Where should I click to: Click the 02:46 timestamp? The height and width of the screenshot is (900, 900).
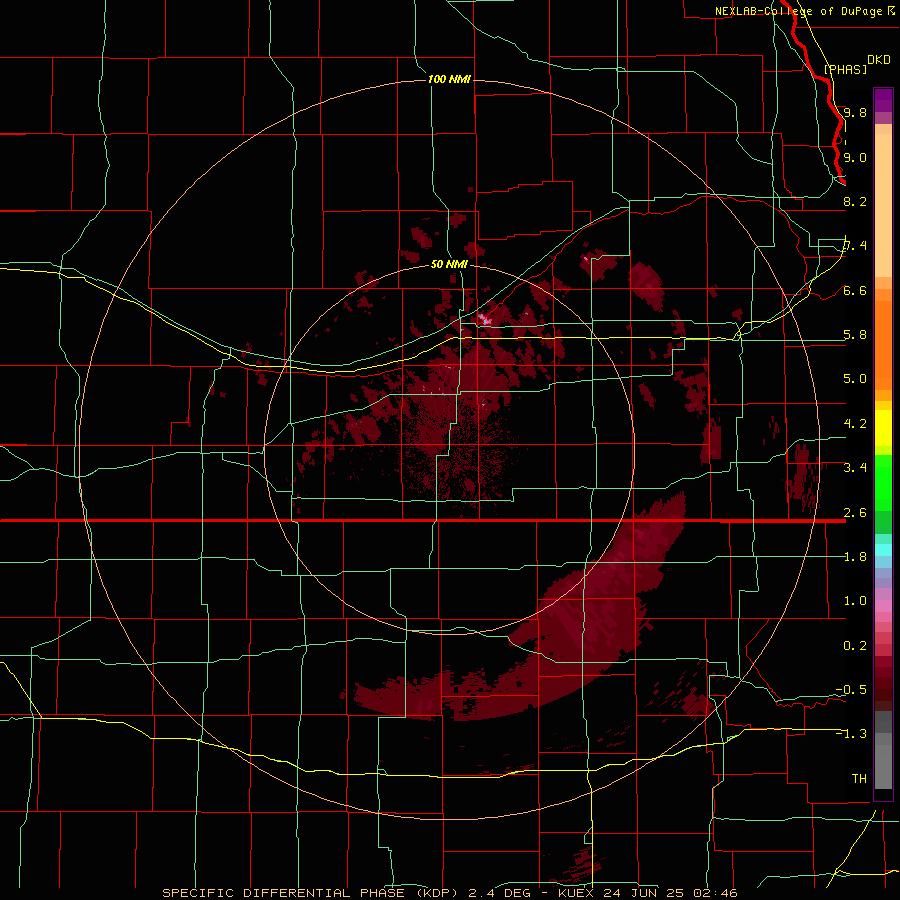(x=718, y=893)
